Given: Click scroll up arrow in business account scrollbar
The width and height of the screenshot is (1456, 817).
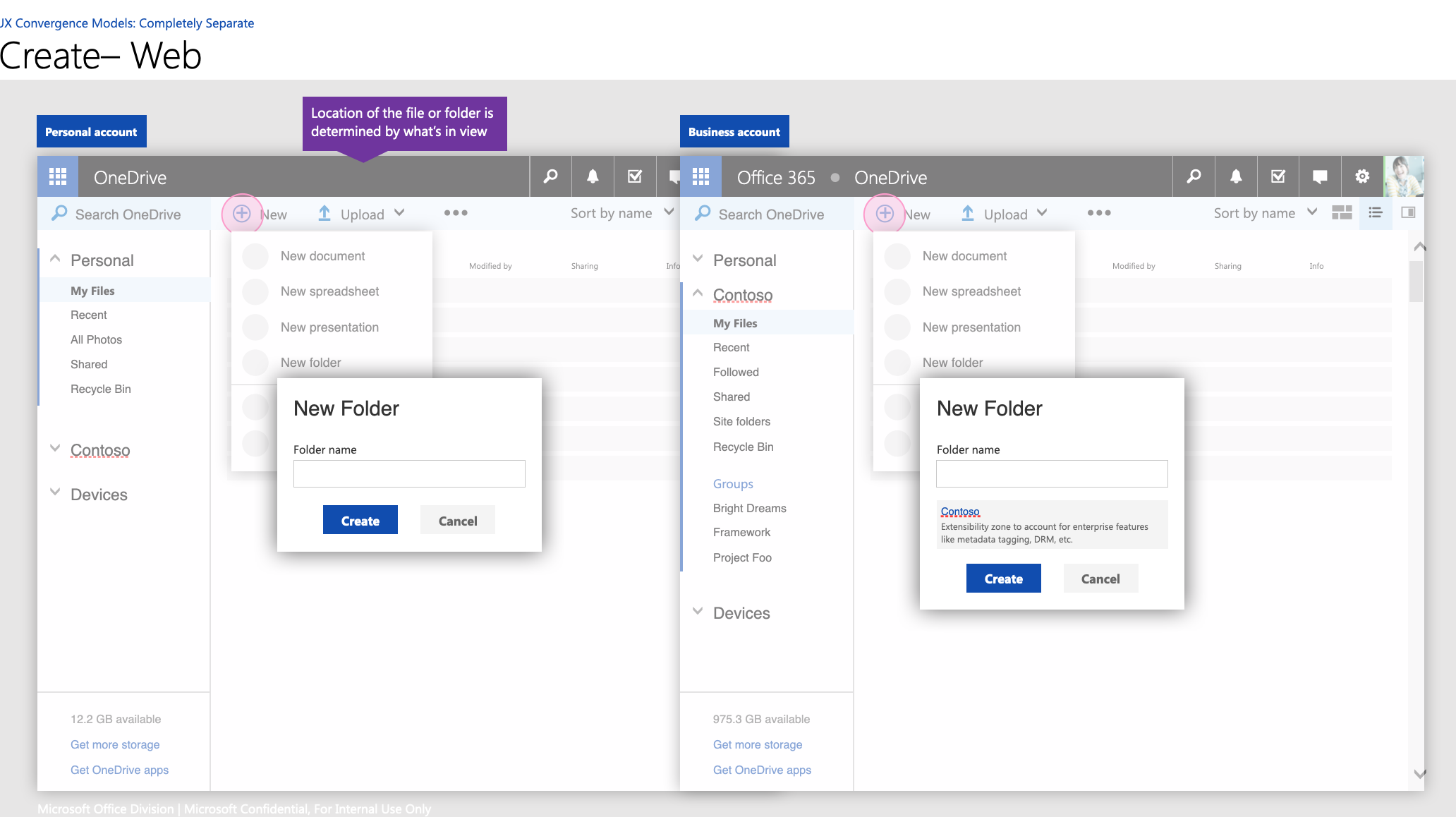Looking at the screenshot, I should [x=1419, y=246].
